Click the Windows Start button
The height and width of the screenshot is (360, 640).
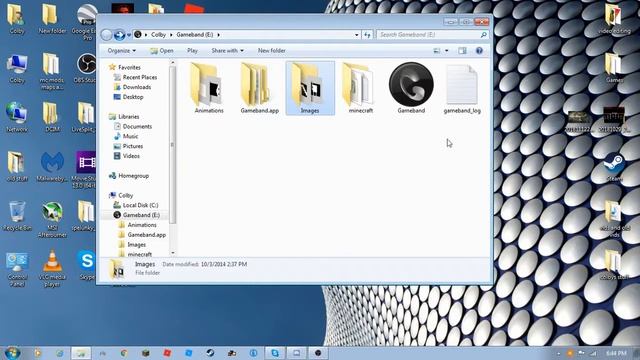click(x=12, y=353)
